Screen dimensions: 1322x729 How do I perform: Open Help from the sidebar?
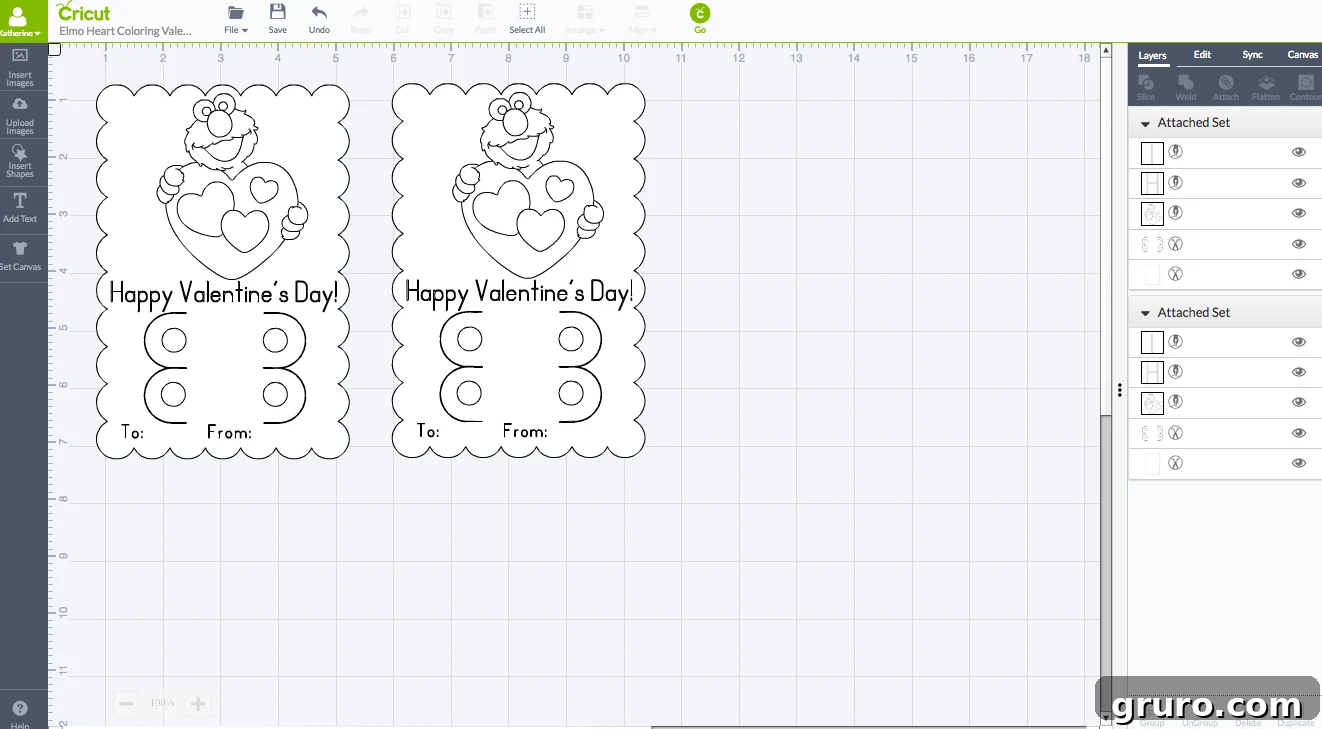pos(20,714)
